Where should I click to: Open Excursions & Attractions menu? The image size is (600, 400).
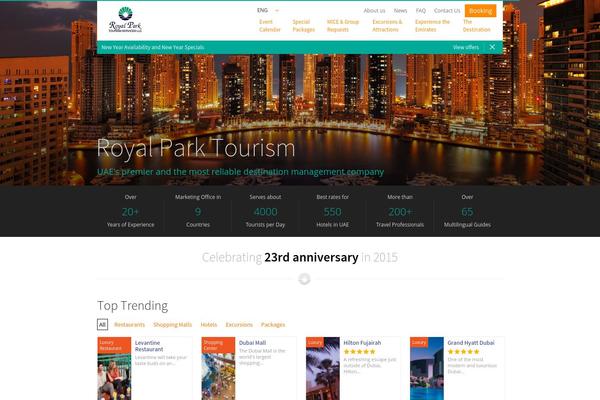click(387, 26)
